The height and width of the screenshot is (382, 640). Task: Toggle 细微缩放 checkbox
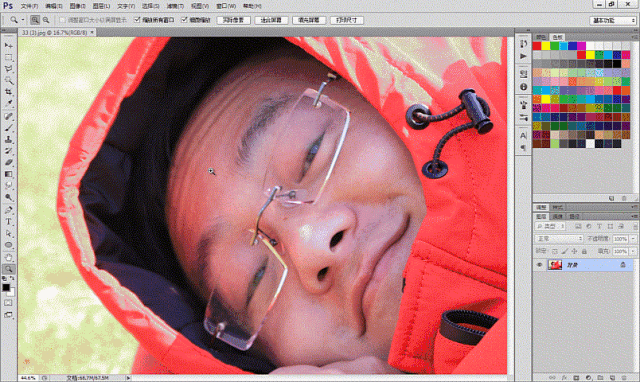click(x=184, y=20)
